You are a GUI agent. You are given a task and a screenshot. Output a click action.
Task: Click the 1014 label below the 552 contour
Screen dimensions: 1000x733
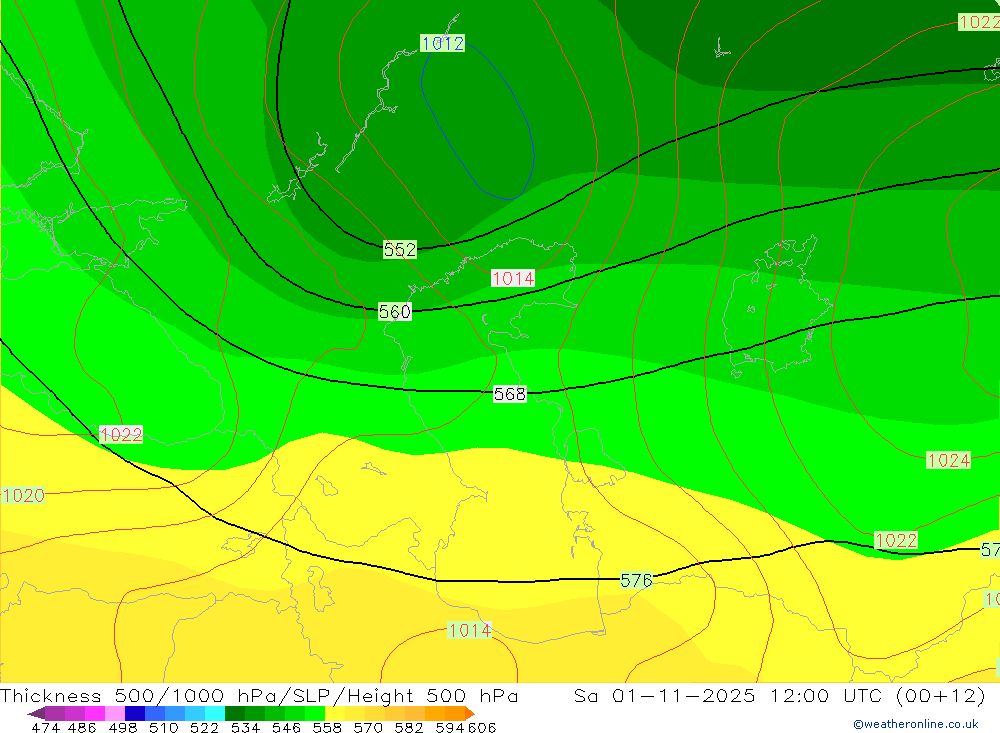513,278
